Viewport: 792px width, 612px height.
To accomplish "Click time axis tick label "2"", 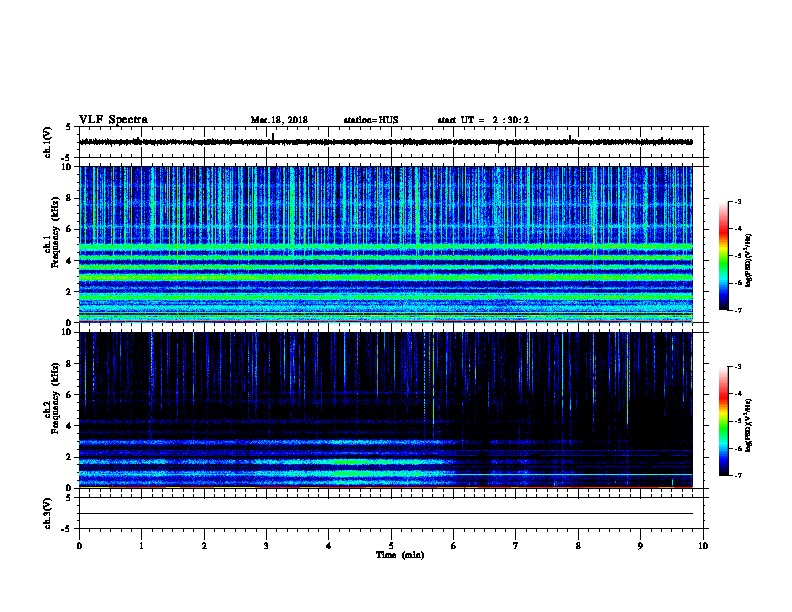I will 204,545.
